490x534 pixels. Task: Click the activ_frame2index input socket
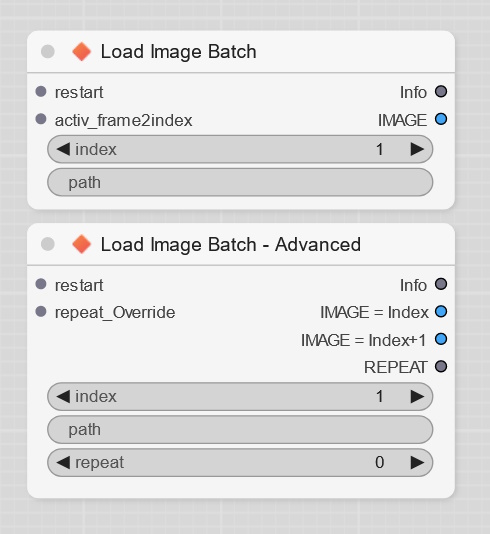pyautogui.click(x=41, y=119)
